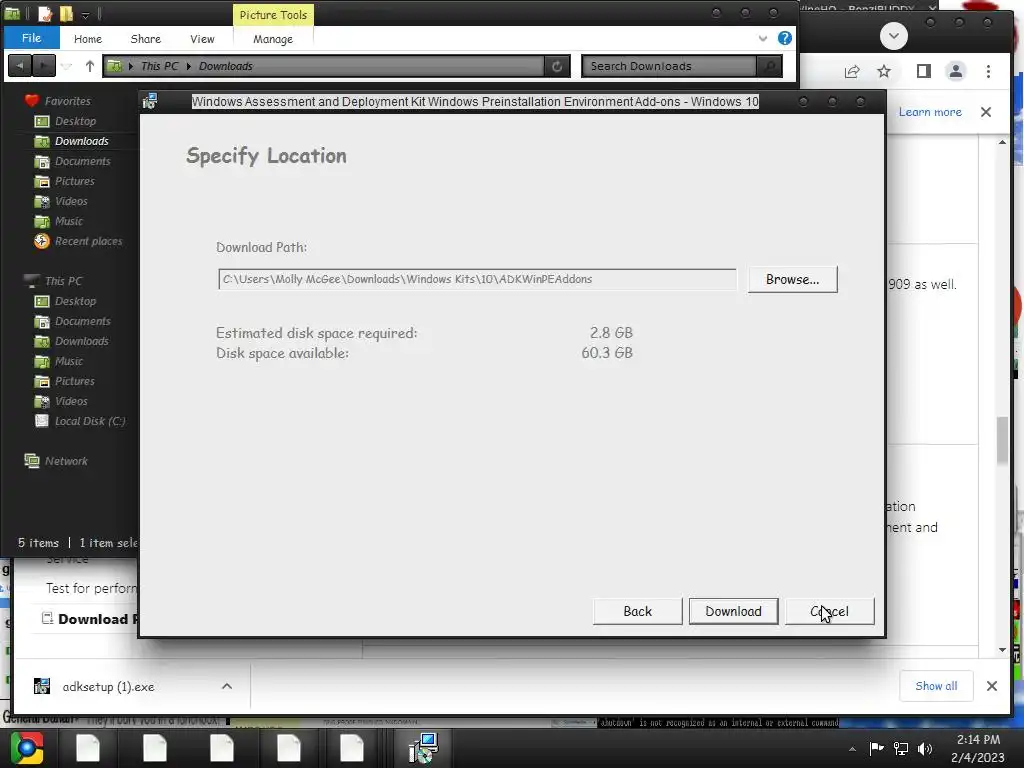Toggle Chrome's side panel icon
This screenshot has width=1024, height=768.
click(923, 71)
